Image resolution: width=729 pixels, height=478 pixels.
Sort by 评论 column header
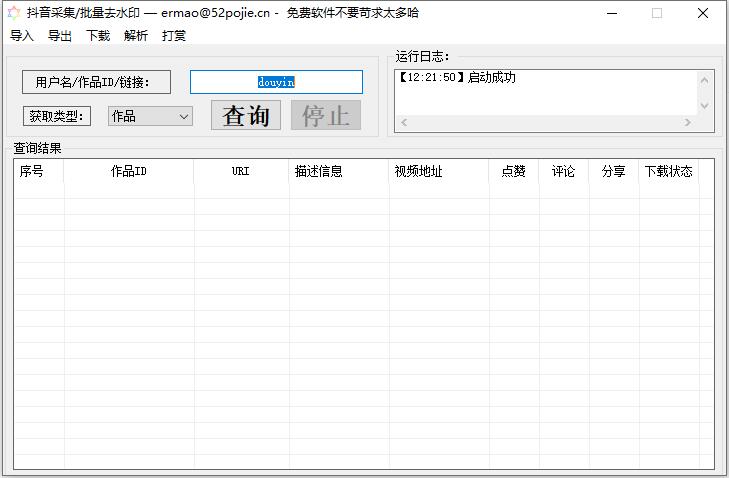point(563,172)
